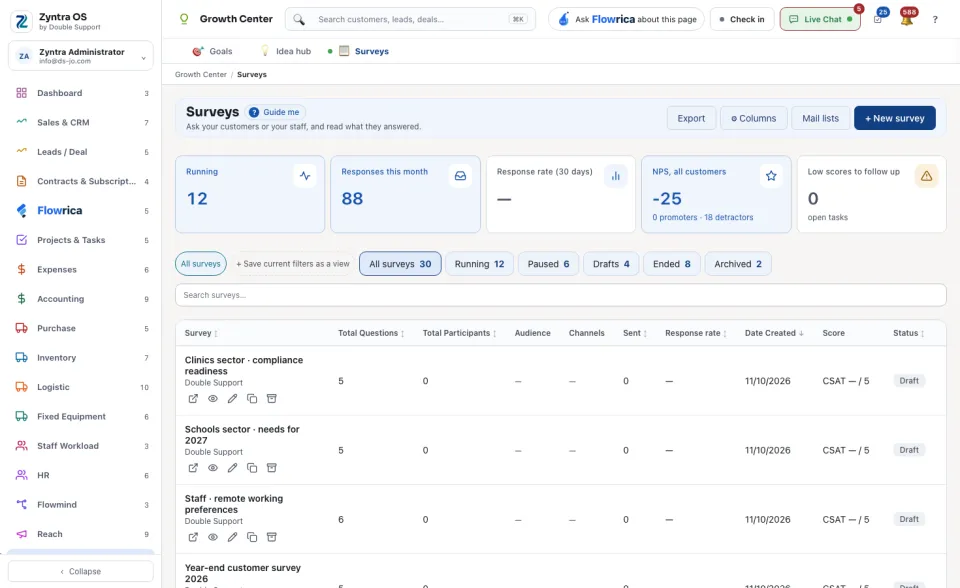This screenshot has height=588, width=960.
Task: Sort by Date Created column header
Action: point(774,333)
